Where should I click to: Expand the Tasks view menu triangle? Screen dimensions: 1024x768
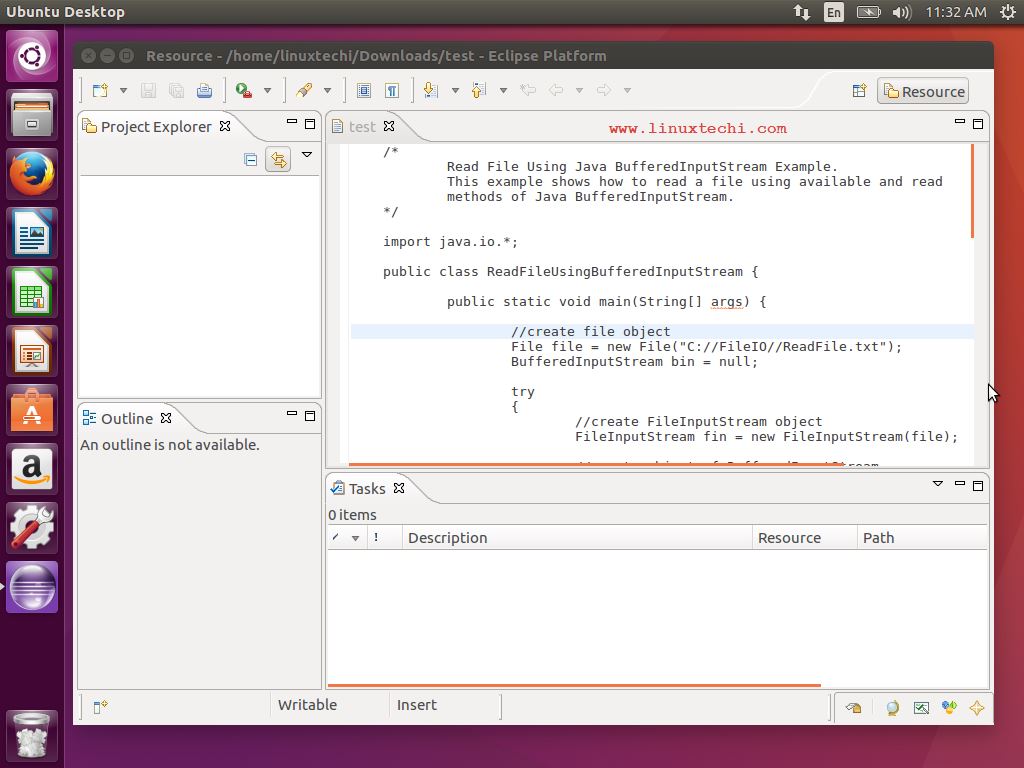coord(937,484)
